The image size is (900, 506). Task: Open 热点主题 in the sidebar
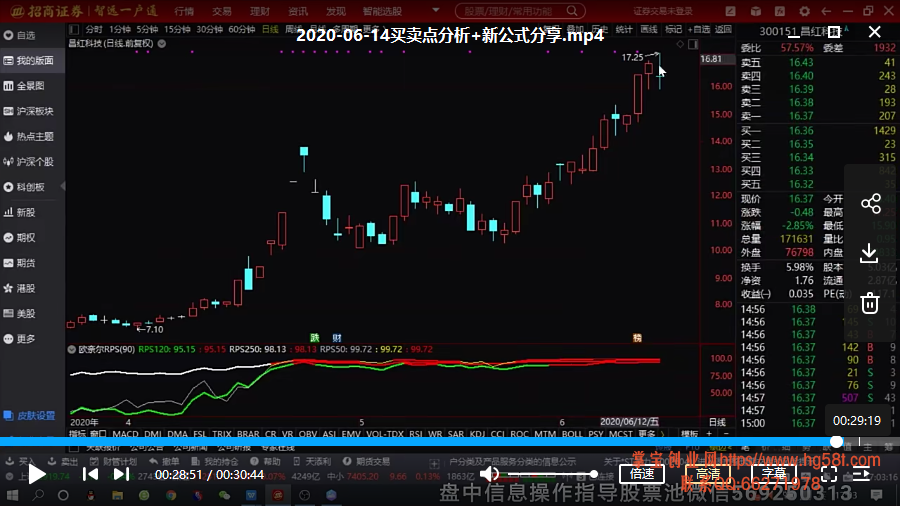[x=29, y=137]
